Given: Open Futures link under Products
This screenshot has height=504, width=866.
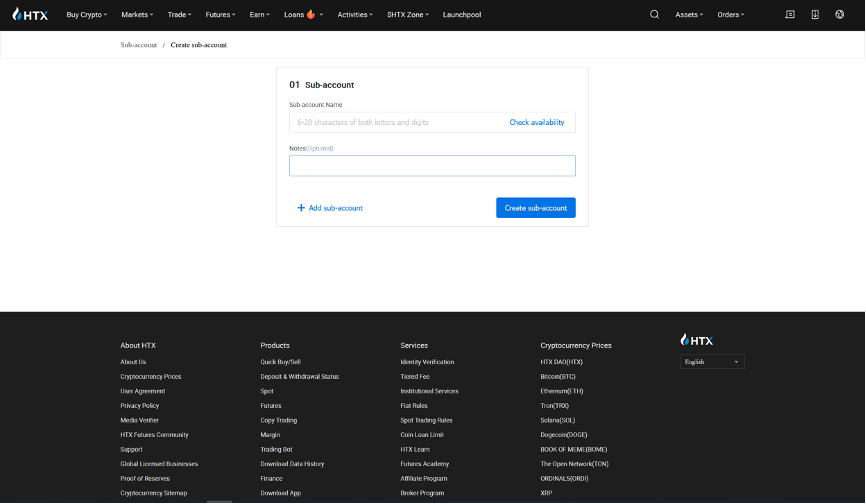Looking at the screenshot, I should [x=271, y=405].
